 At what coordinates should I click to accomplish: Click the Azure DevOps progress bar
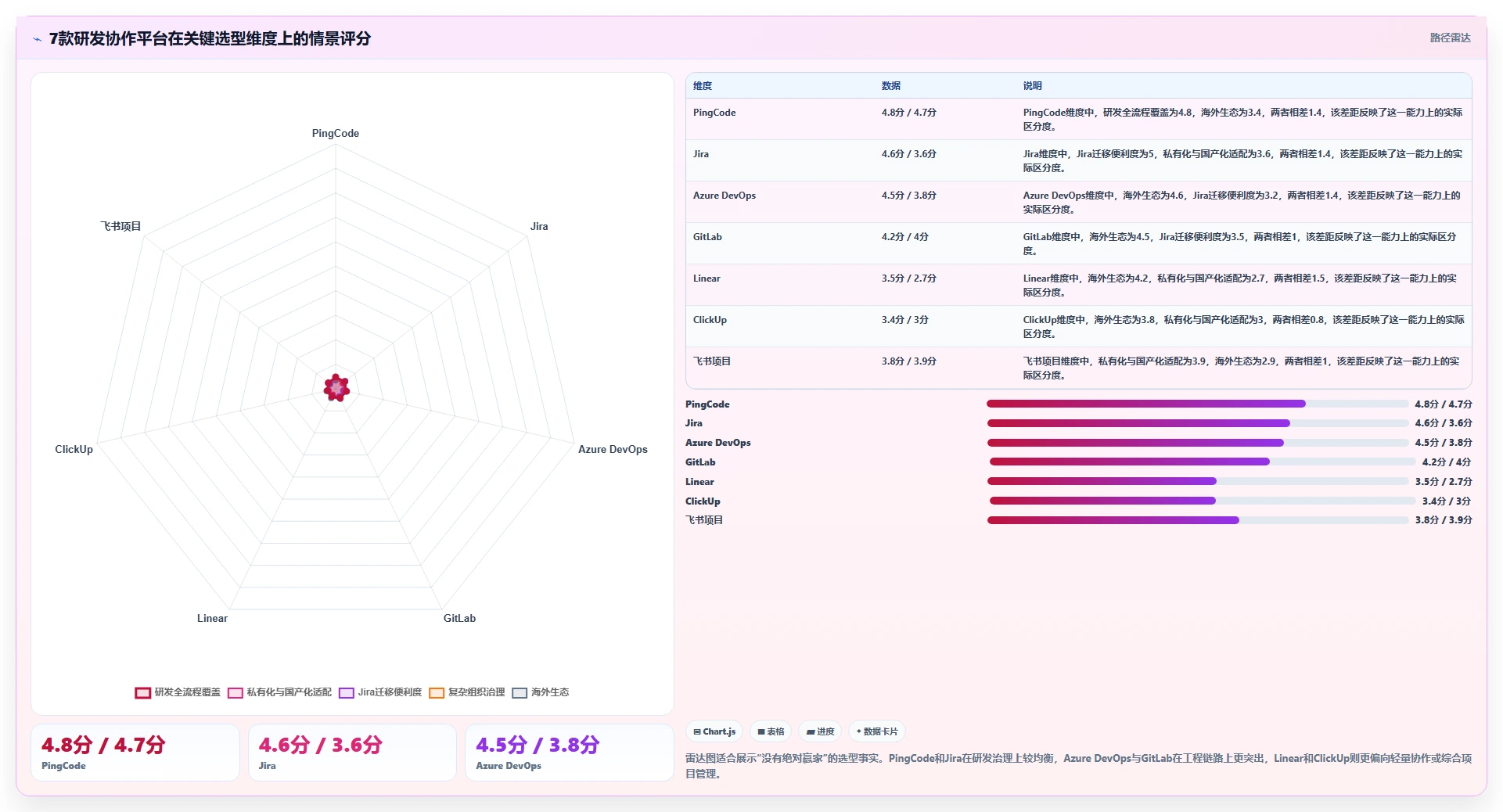[x=1197, y=443]
